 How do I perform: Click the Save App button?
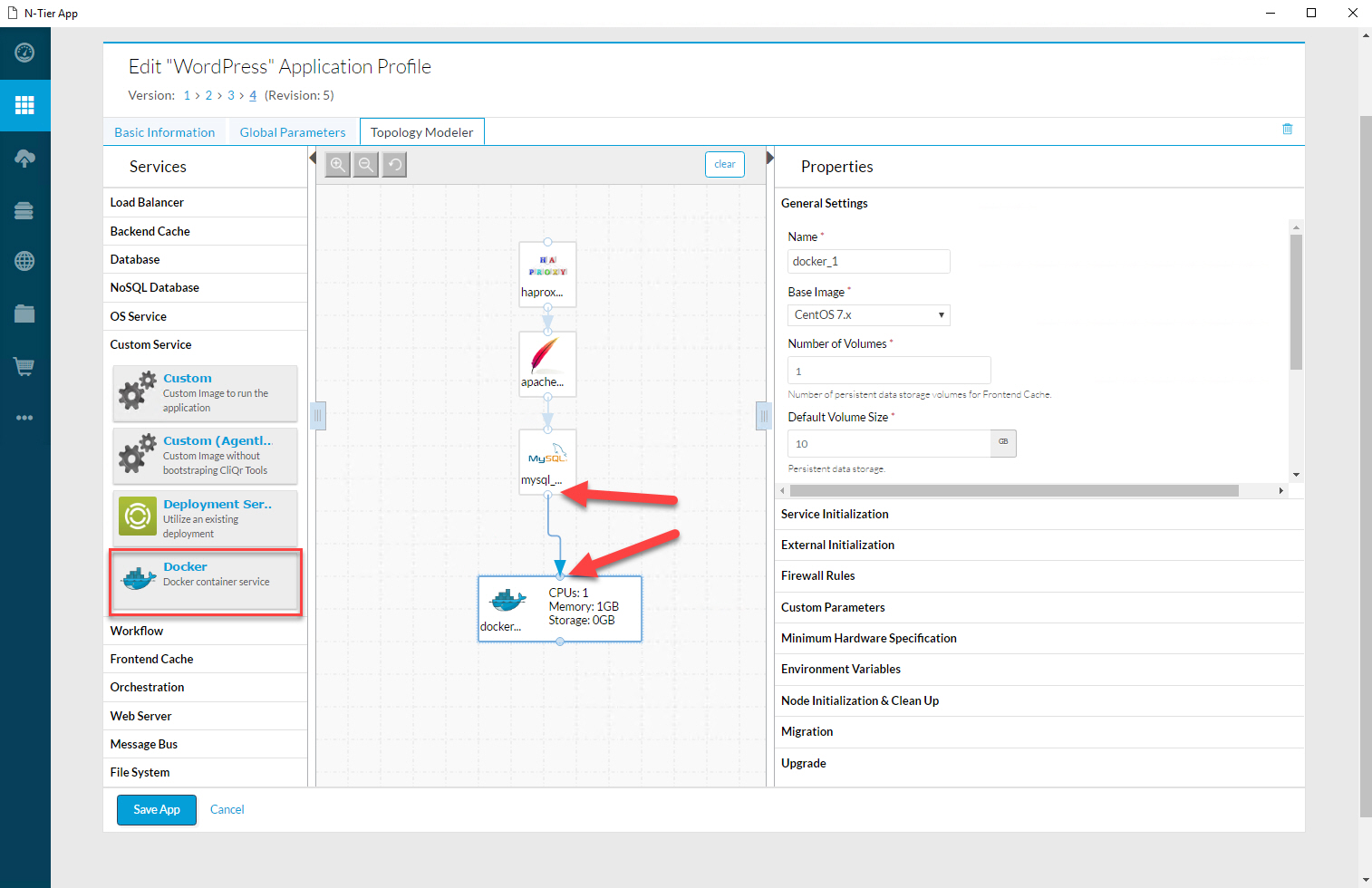157,809
